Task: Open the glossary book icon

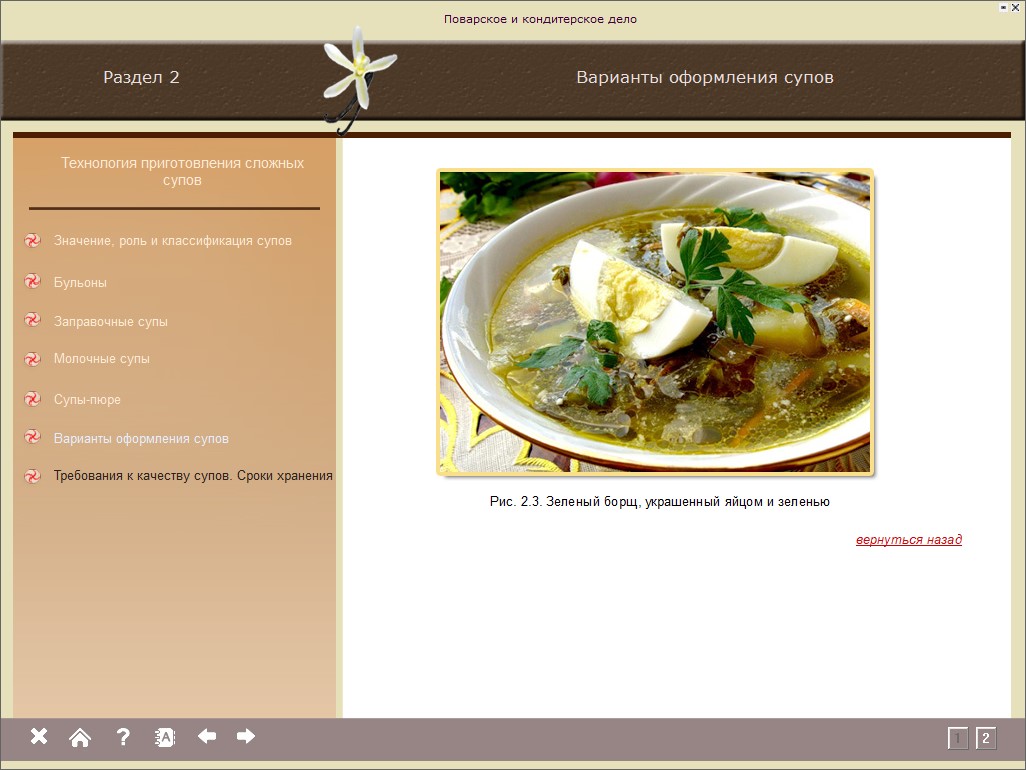Action: pyautogui.click(x=165, y=738)
